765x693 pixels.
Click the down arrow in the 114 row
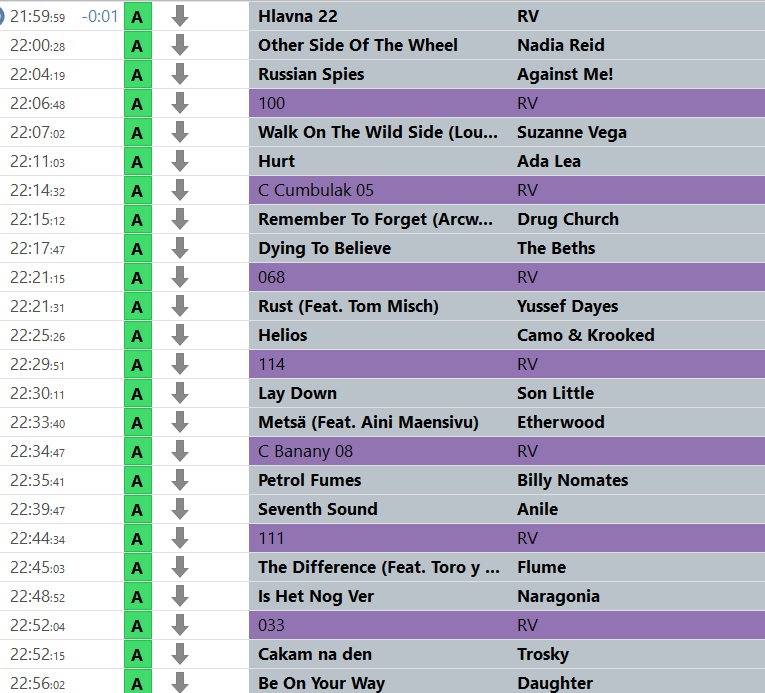pos(180,365)
